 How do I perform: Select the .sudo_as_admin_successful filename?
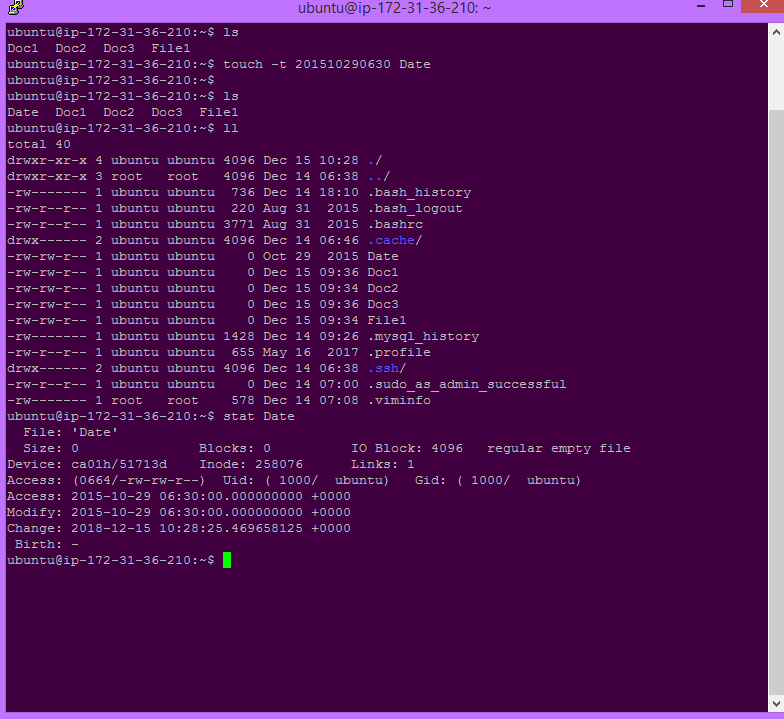click(x=467, y=384)
